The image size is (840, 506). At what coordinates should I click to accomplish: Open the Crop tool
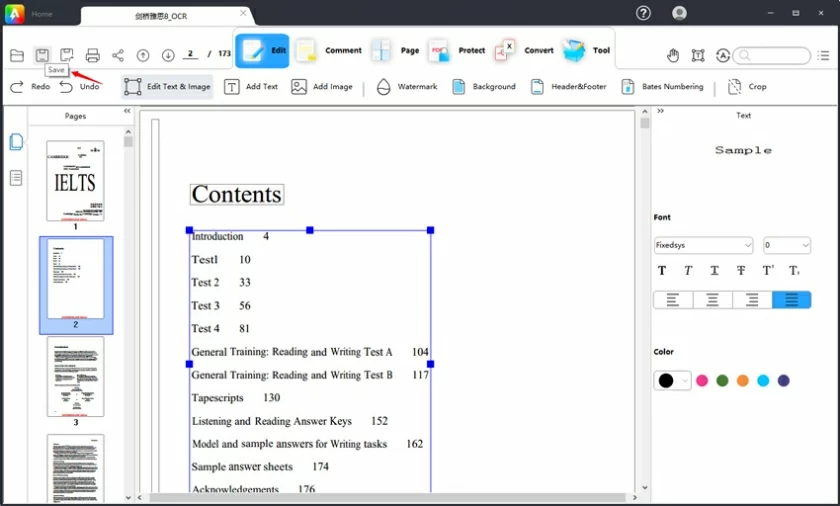tap(747, 87)
